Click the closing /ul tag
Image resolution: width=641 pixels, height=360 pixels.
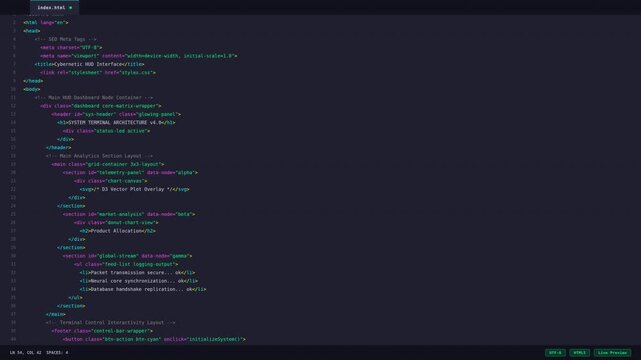[75, 297]
